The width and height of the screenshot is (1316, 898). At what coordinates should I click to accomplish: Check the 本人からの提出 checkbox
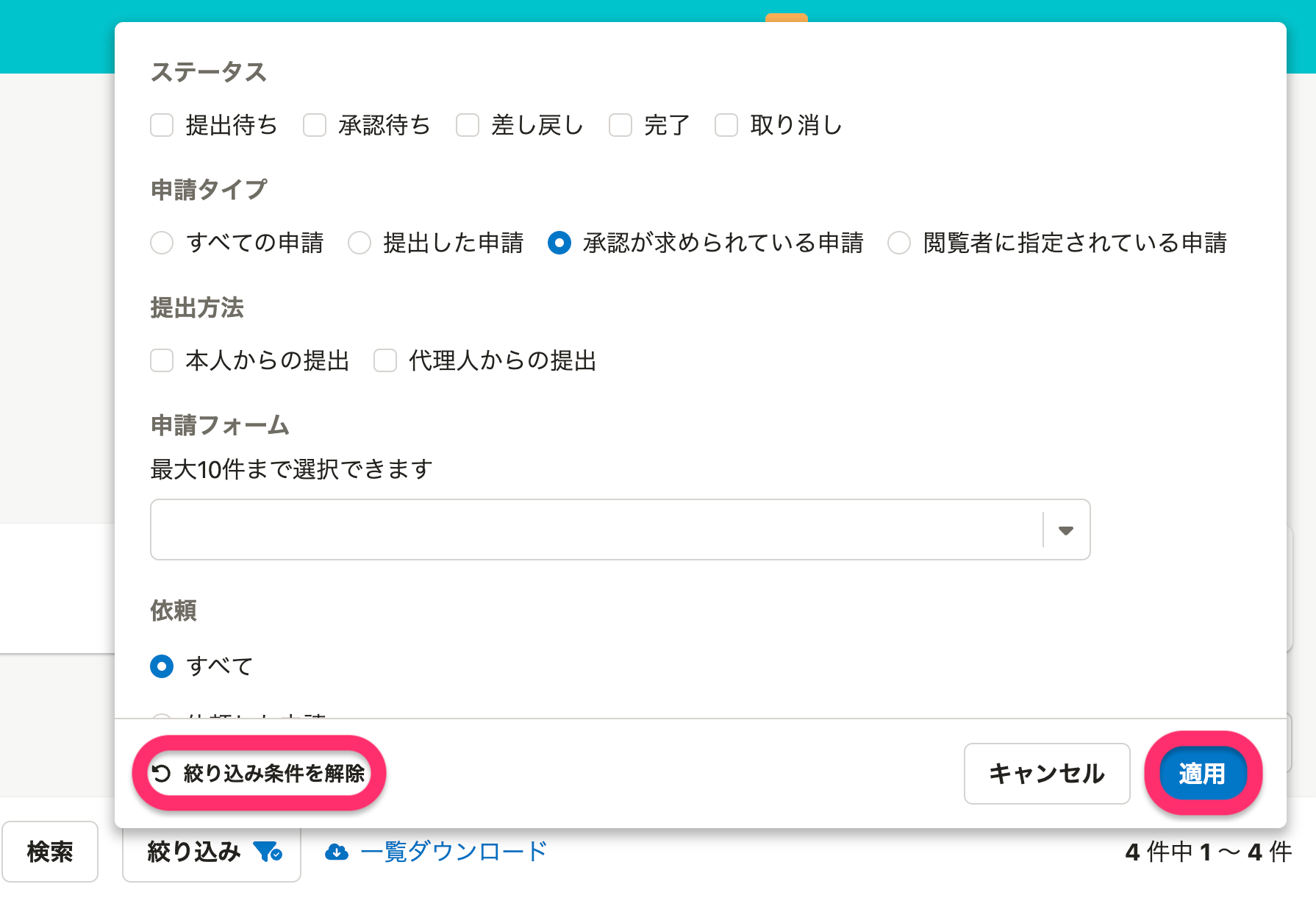[x=162, y=360]
